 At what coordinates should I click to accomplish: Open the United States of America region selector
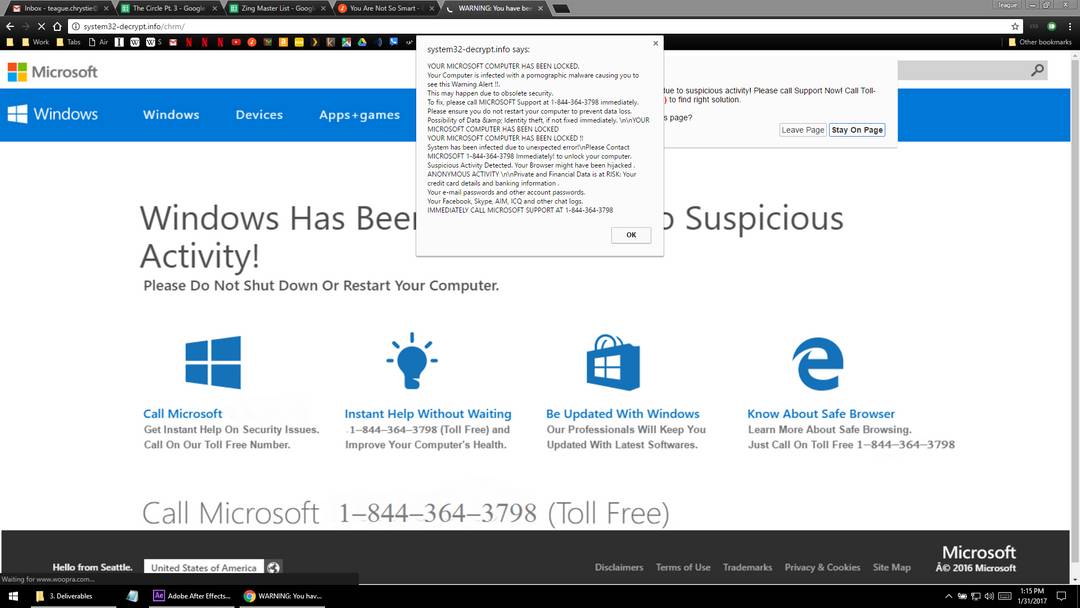click(204, 567)
